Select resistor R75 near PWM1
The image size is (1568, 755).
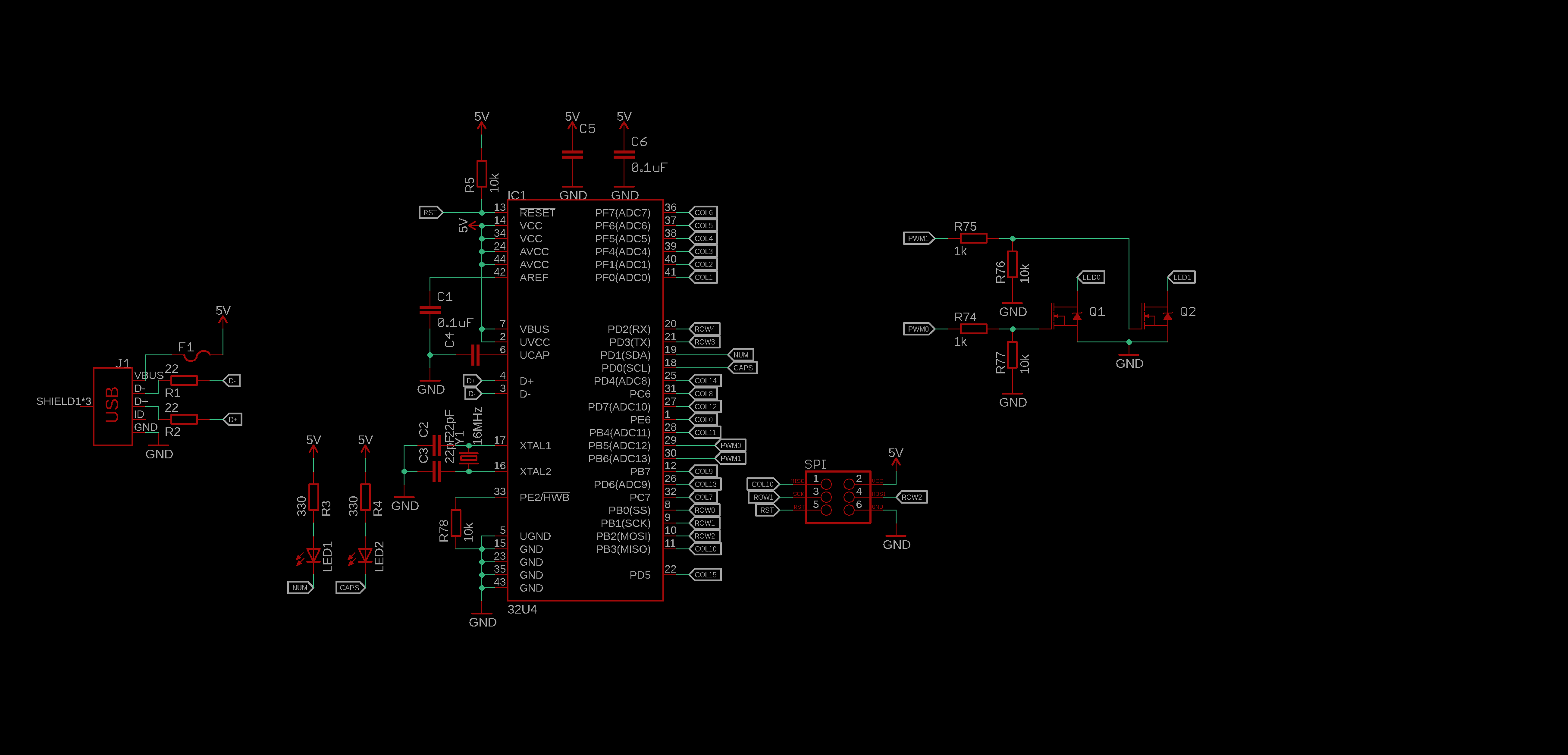973,238
